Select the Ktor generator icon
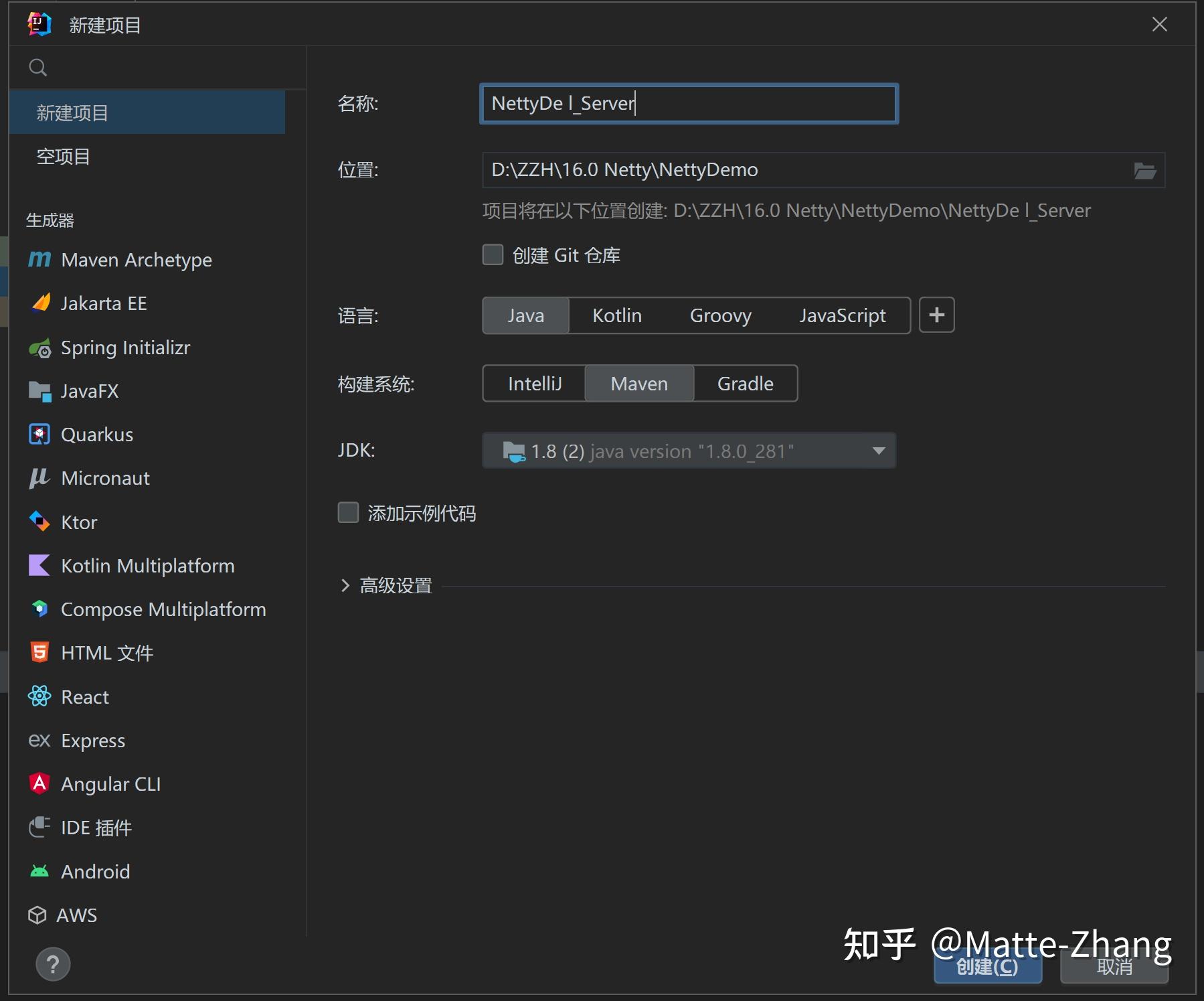Image resolution: width=1204 pixels, height=1001 pixels. tap(39, 522)
